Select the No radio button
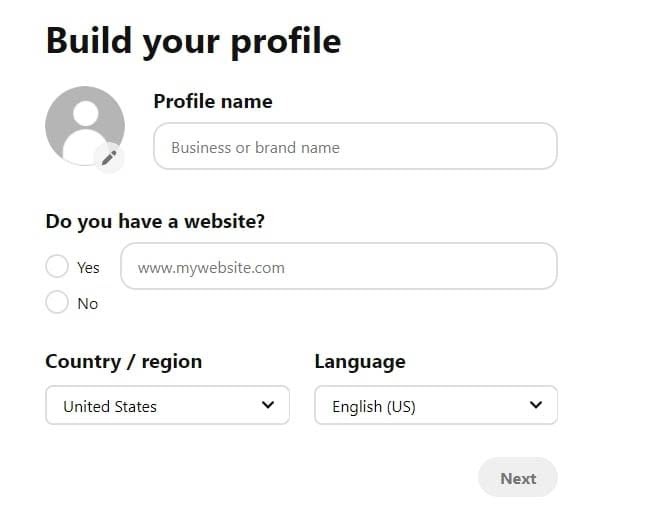Image resolution: width=648 pixels, height=513 pixels. 57,302
